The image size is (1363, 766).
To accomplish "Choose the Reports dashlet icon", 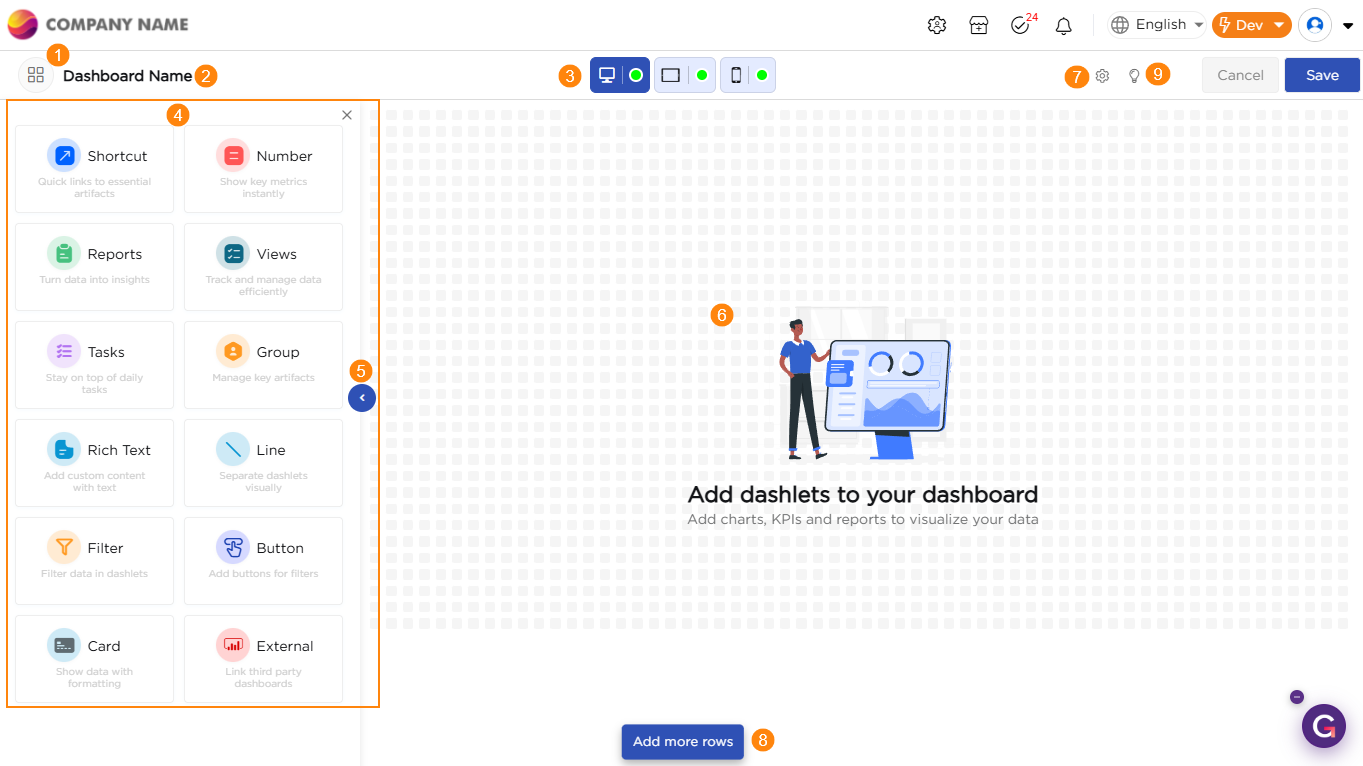I will point(64,254).
